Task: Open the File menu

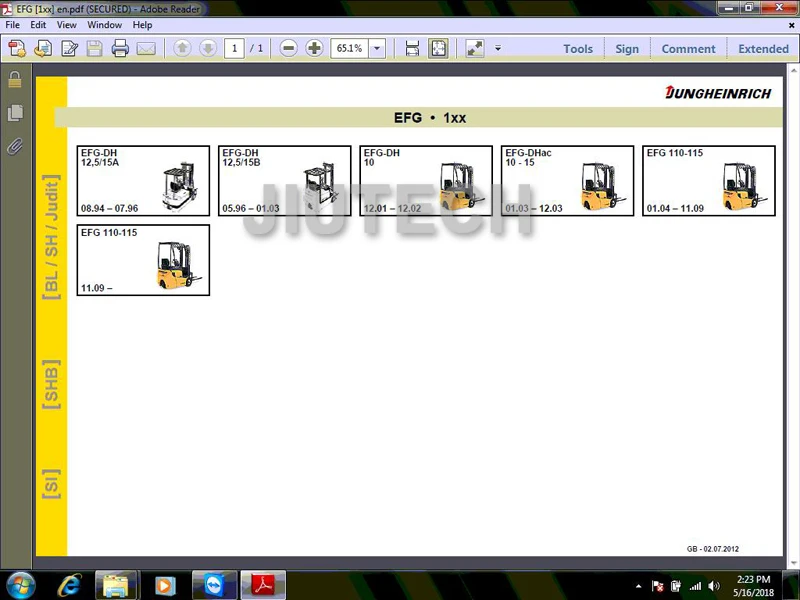Action: [x=13, y=24]
